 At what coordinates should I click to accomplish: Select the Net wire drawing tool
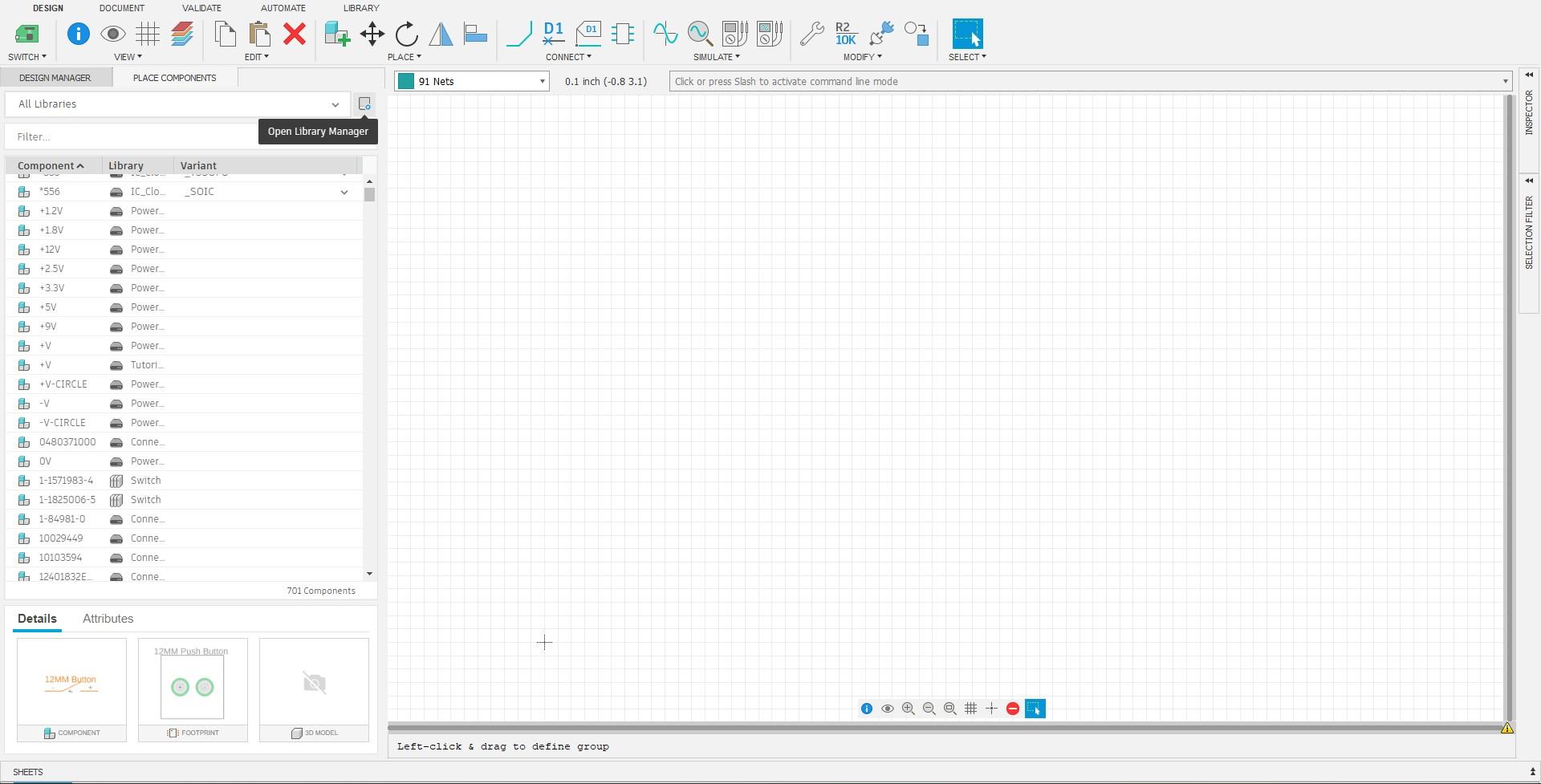(x=519, y=34)
